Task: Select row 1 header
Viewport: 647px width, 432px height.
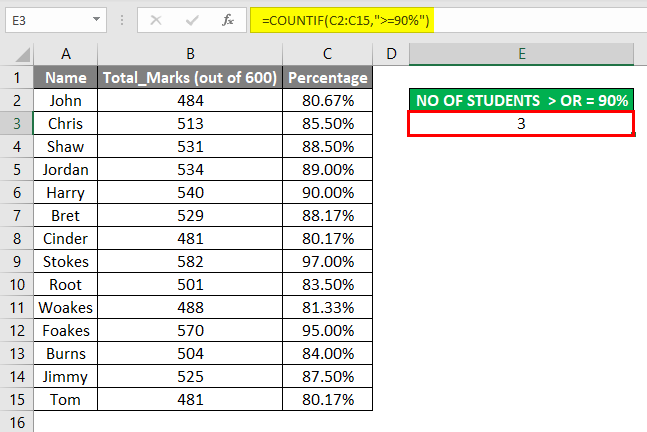Action: [17, 77]
